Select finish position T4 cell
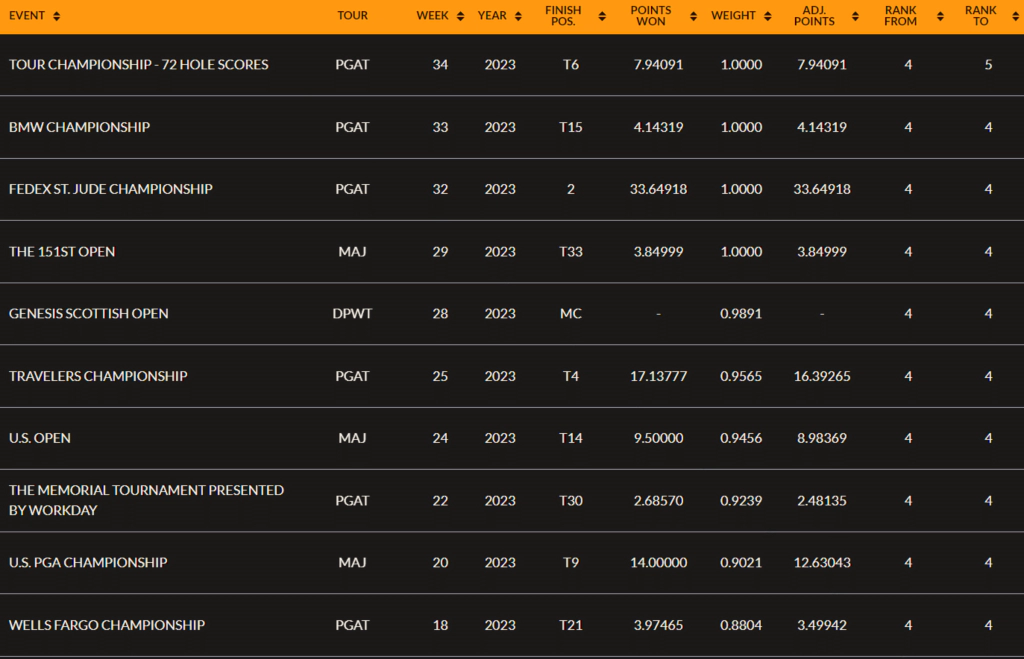The width and height of the screenshot is (1024, 659). (x=571, y=376)
